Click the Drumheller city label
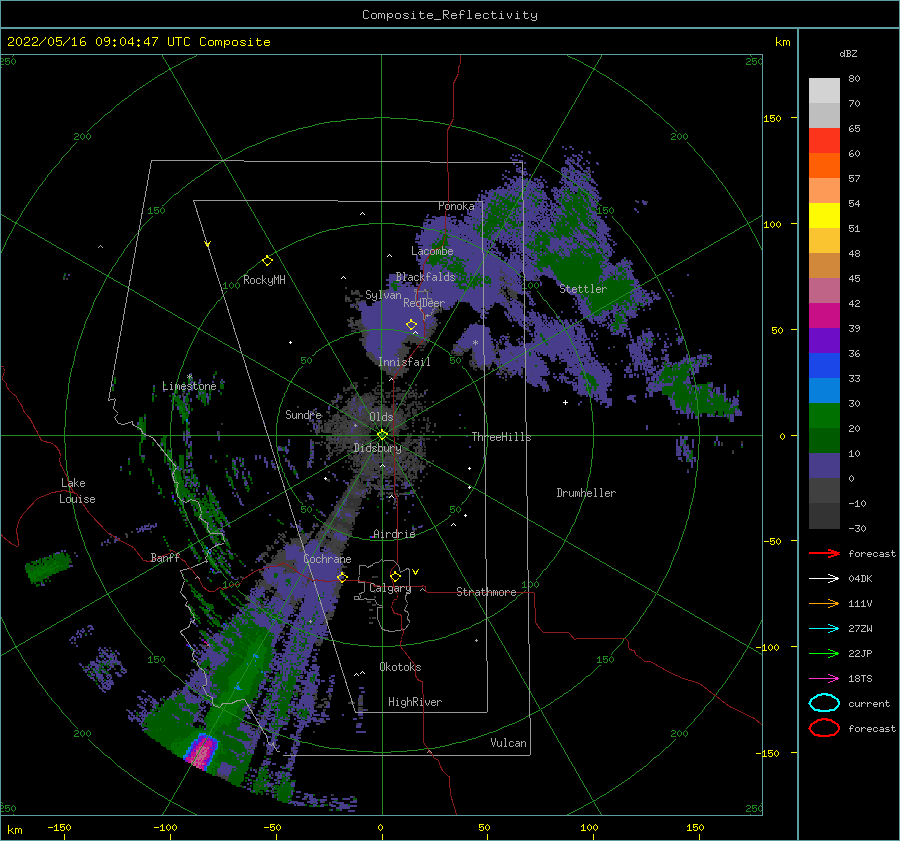The image size is (900, 841). [x=586, y=493]
